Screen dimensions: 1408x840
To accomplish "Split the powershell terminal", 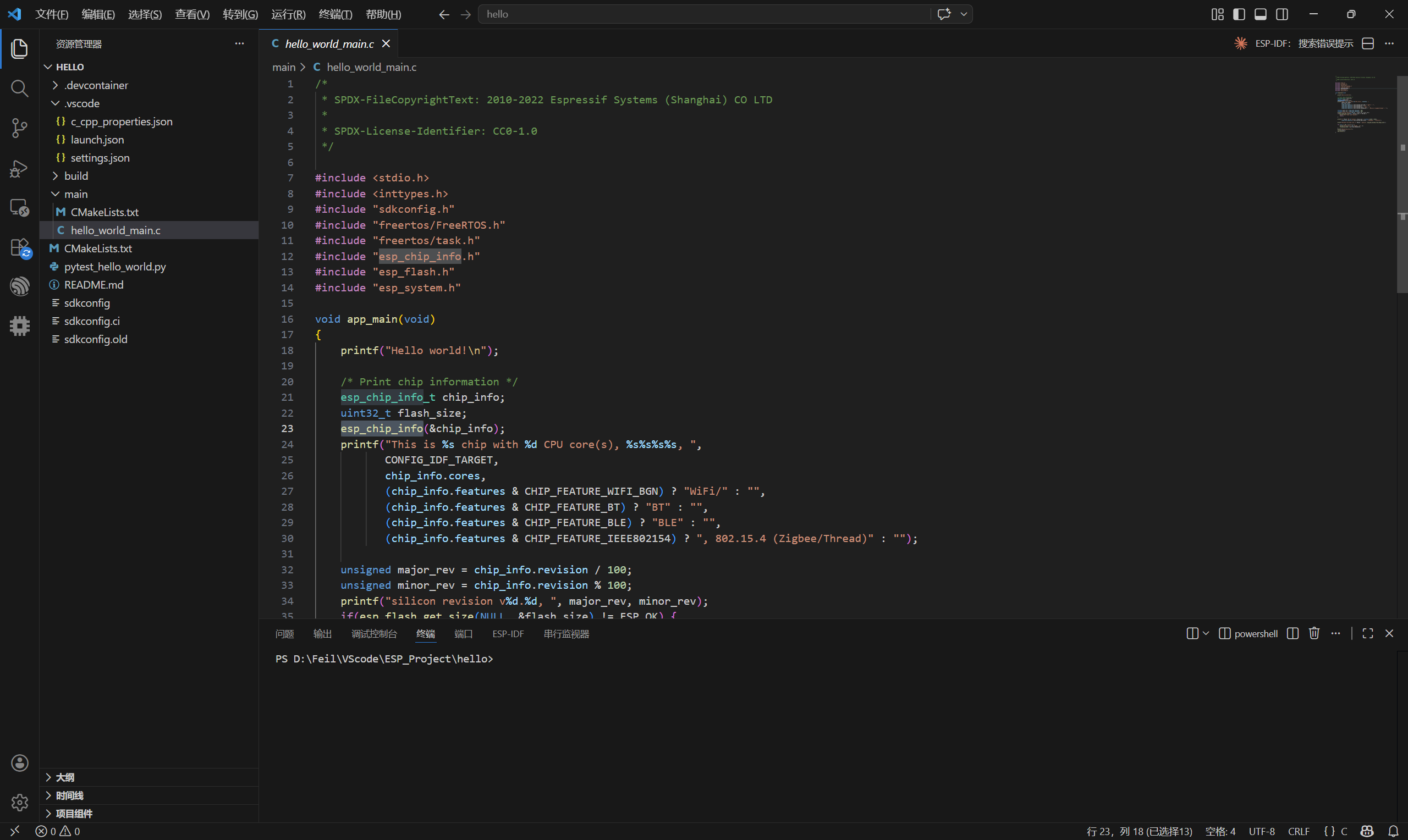I will [x=1292, y=633].
